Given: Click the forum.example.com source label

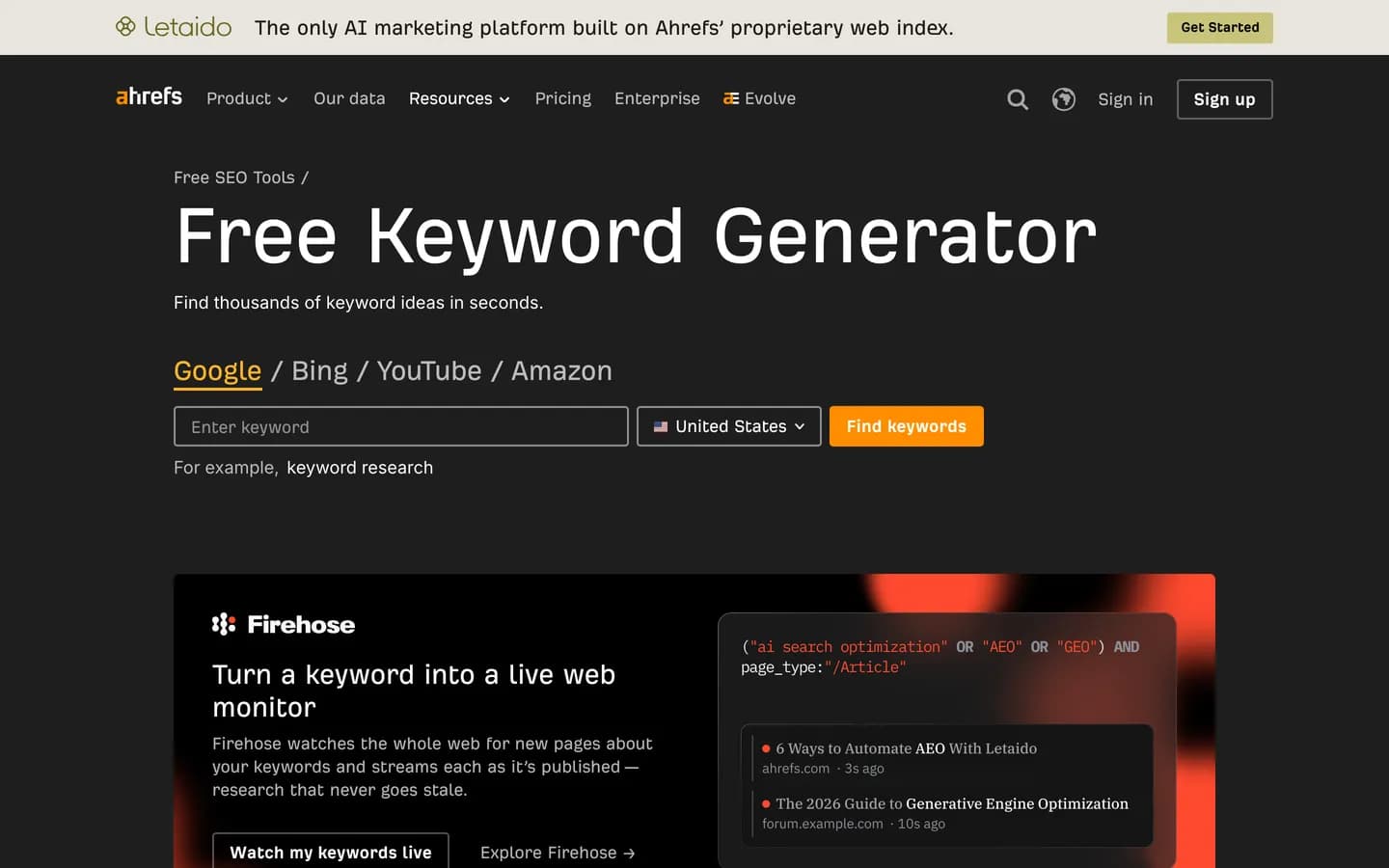Looking at the screenshot, I should [x=823, y=824].
